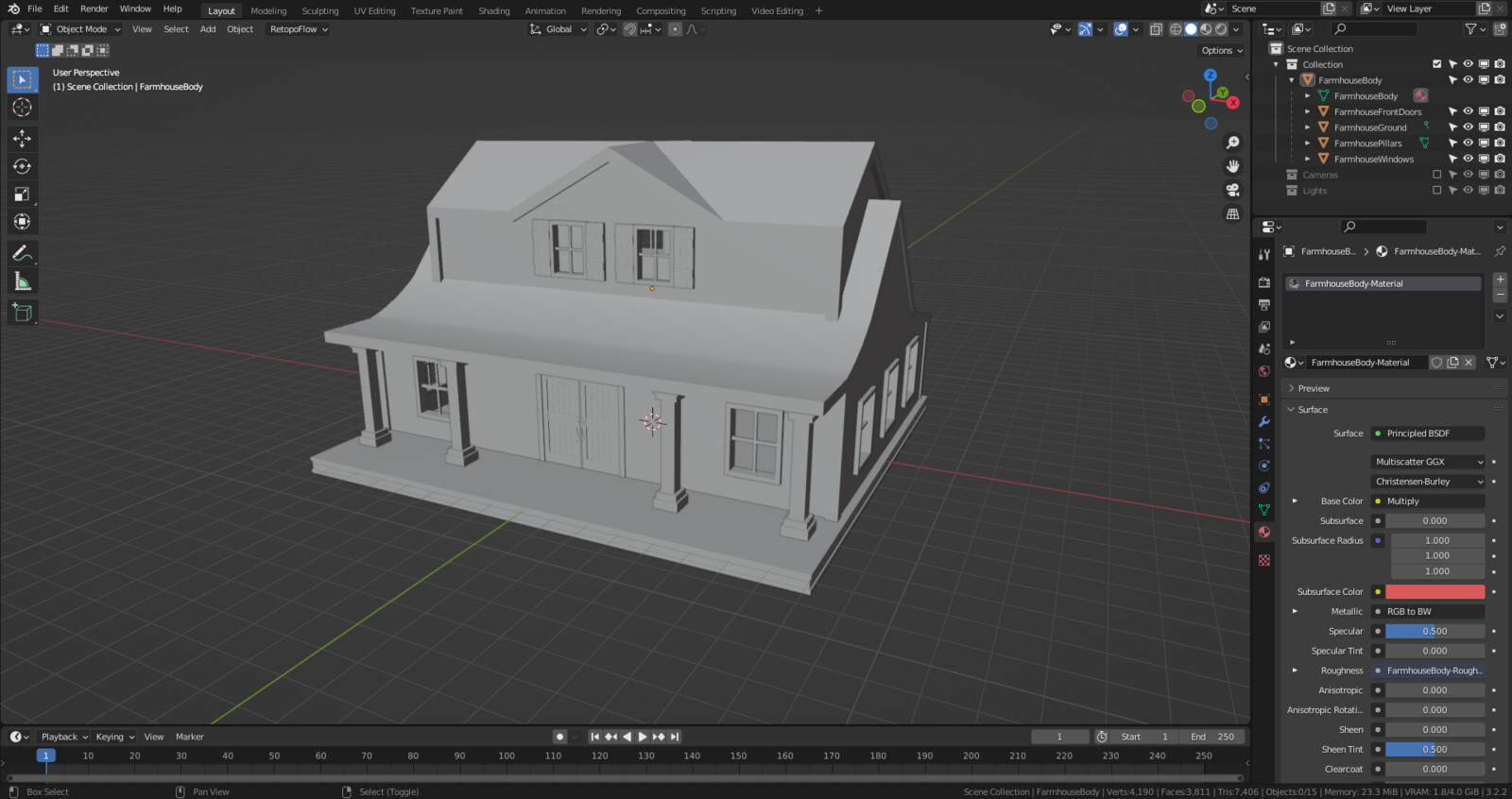The image size is (1512, 799).
Task: Open the Object properties tab
Action: click(1264, 399)
